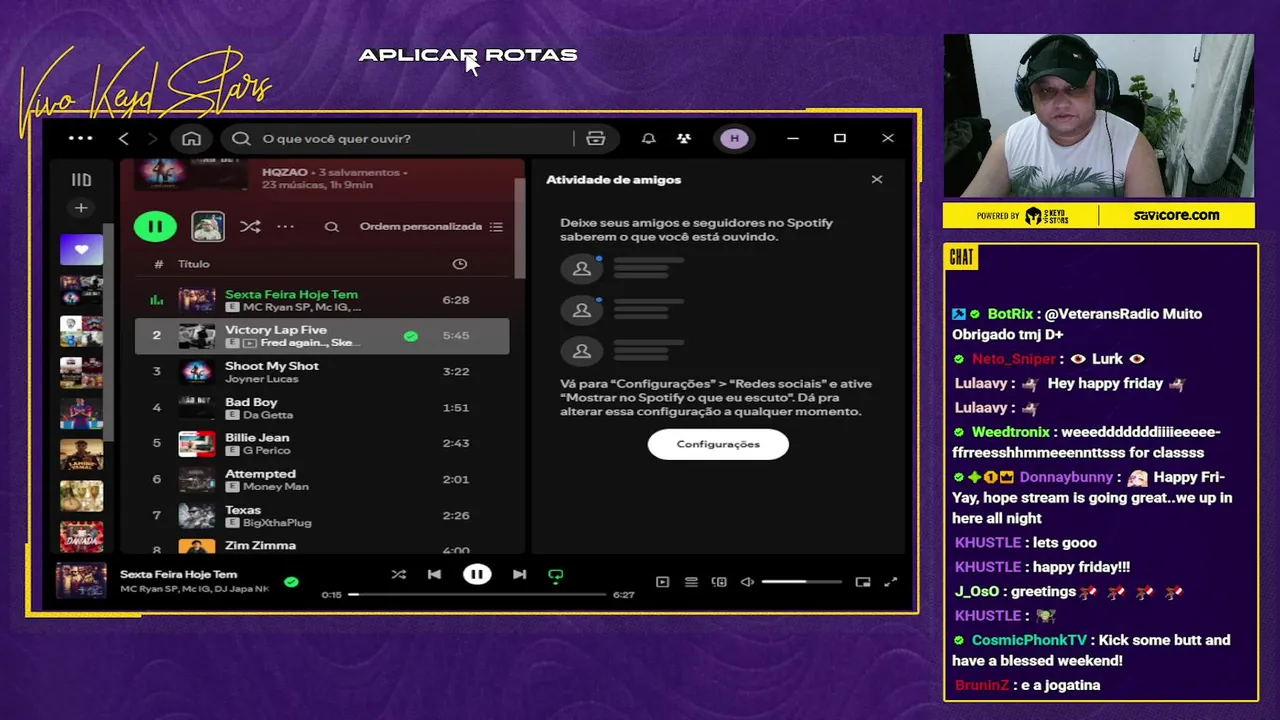Sort by the 'Título' column header
The image size is (1280, 720).
(x=194, y=264)
